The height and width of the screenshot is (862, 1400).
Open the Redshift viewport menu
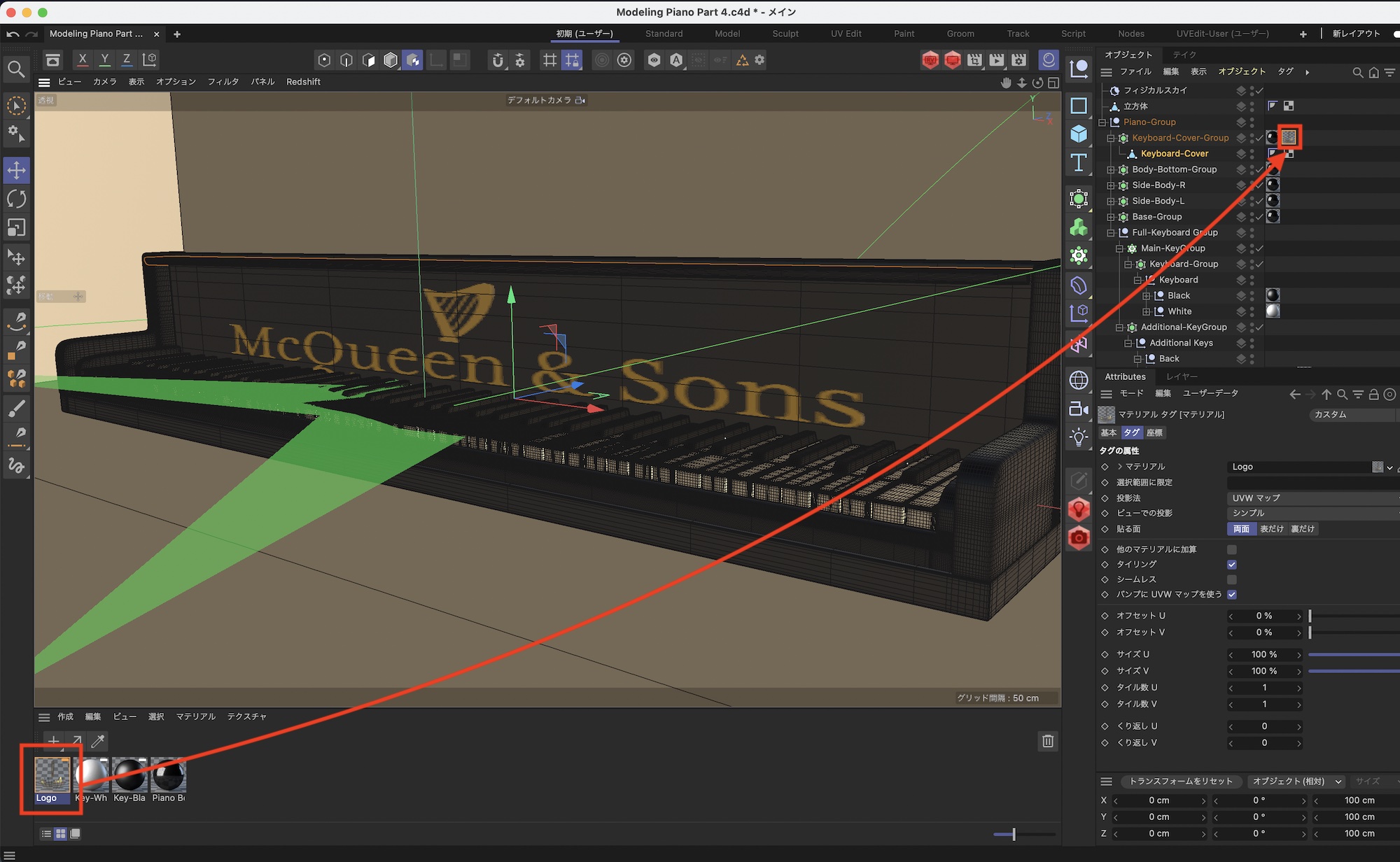pos(303,82)
